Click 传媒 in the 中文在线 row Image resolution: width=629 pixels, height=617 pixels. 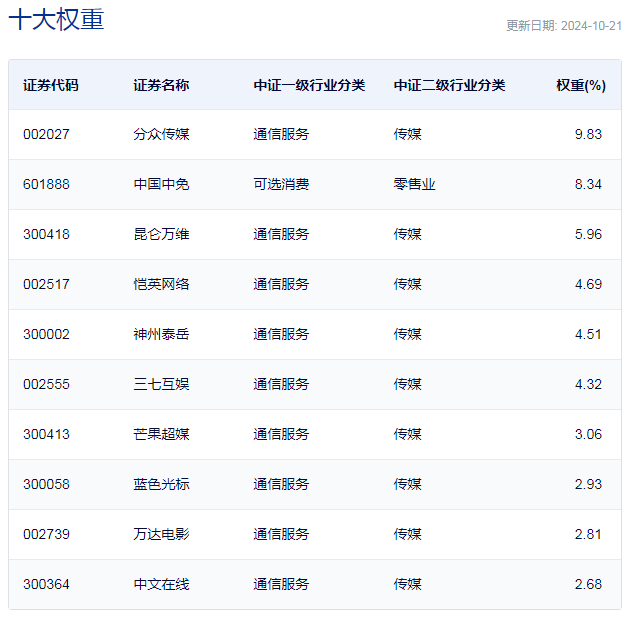[408, 585]
